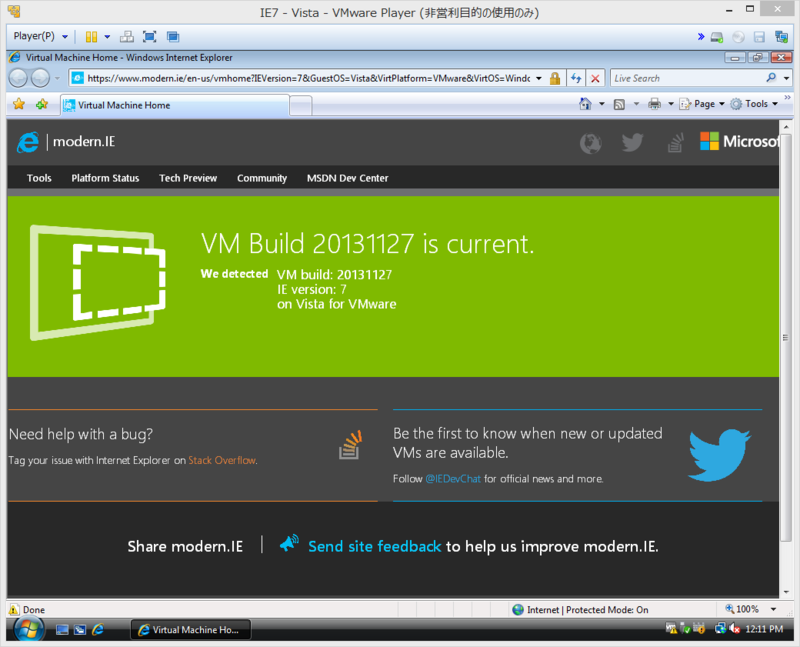Screen dimensions: 800x647
Task: Go back with IE back arrow button
Action: (x=18, y=78)
